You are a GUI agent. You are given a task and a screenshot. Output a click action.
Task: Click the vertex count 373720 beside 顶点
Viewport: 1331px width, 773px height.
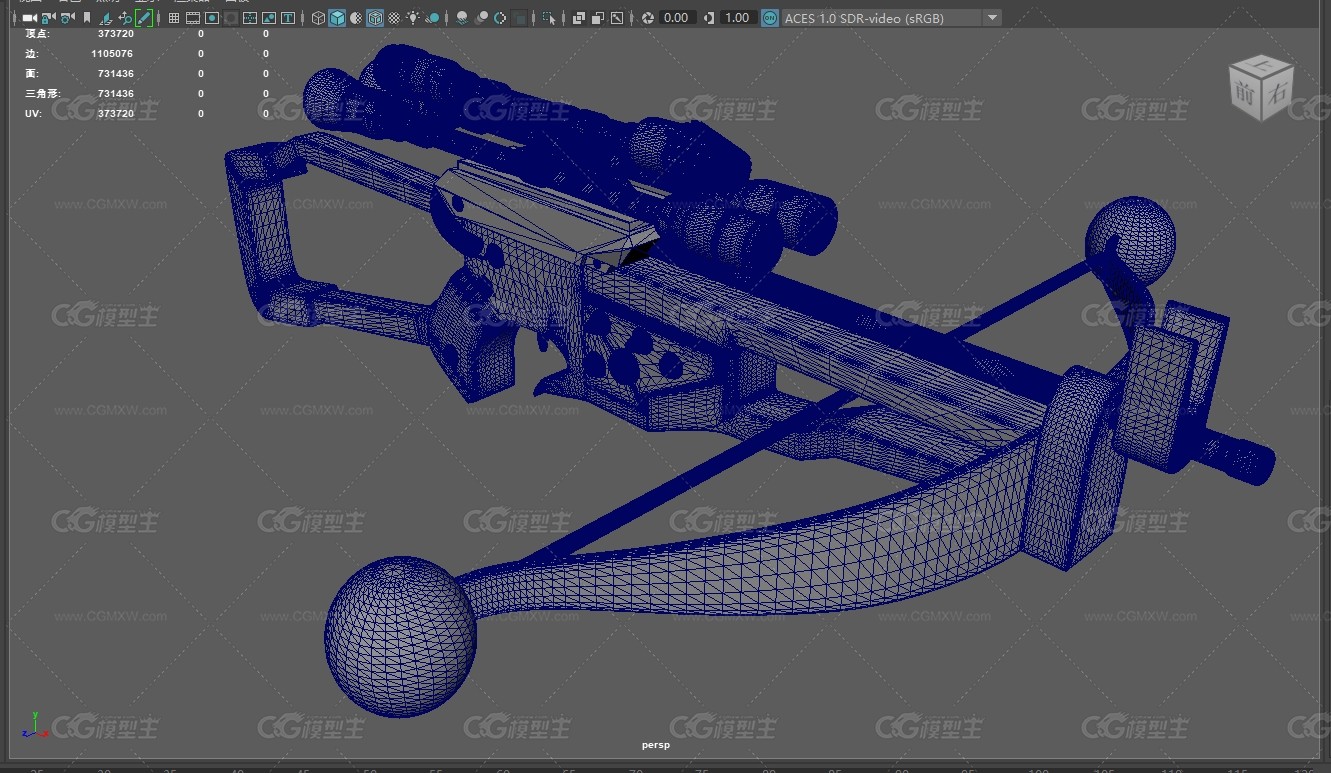116,34
